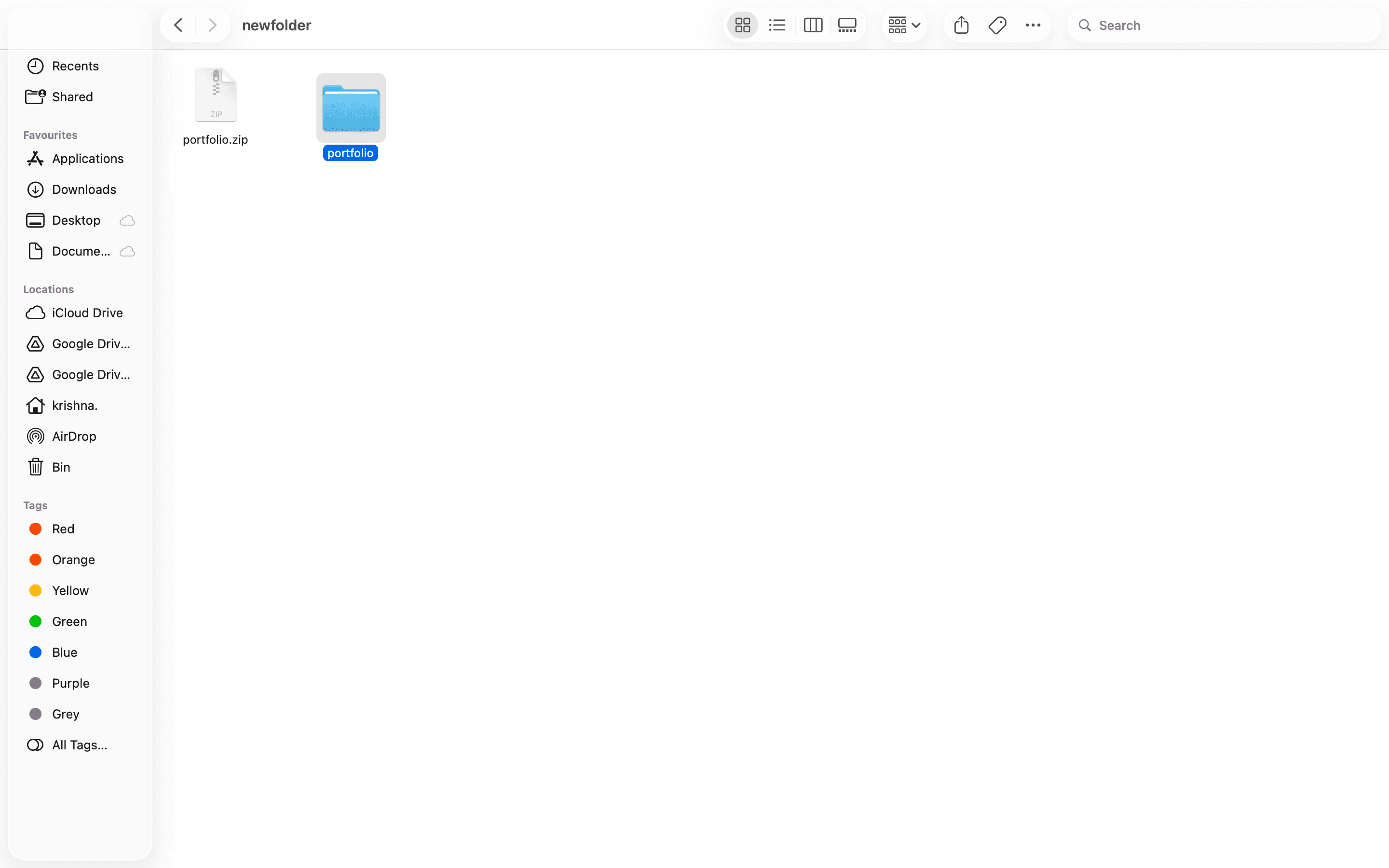Open AirDrop in the sidebar
The image size is (1389, 868).
coord(81,437)
